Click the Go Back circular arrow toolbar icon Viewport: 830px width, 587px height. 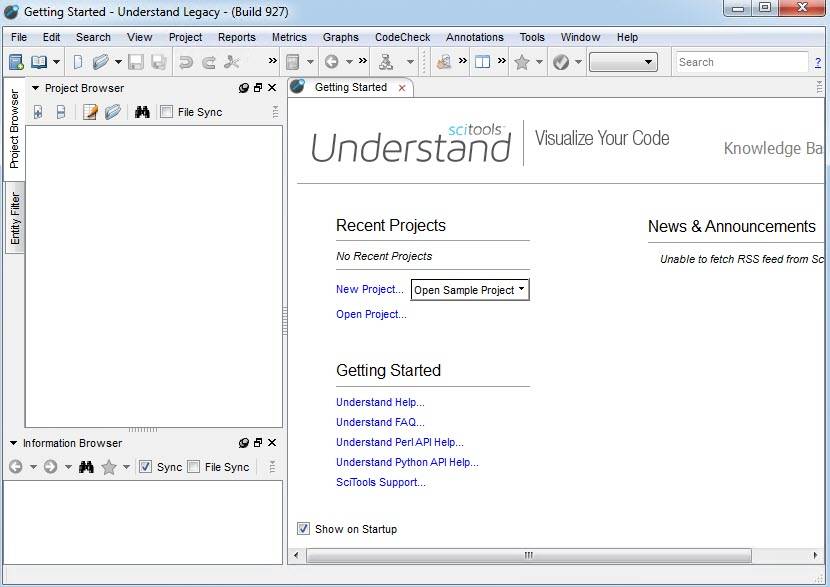pos(332,62)
